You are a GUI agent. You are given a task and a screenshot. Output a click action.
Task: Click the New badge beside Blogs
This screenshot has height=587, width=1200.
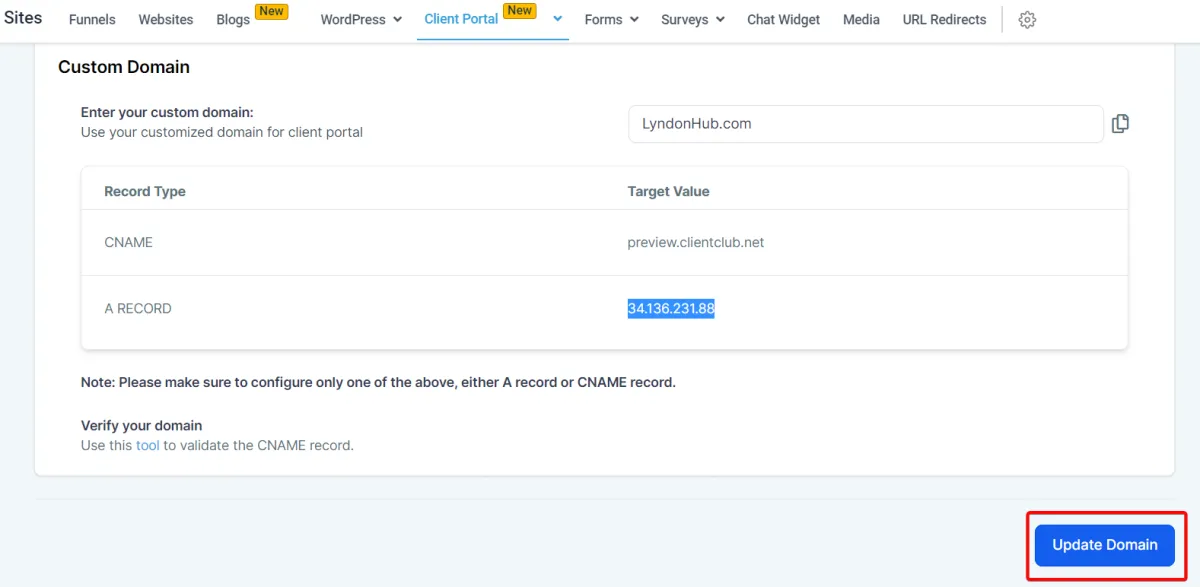click(272, 12)
